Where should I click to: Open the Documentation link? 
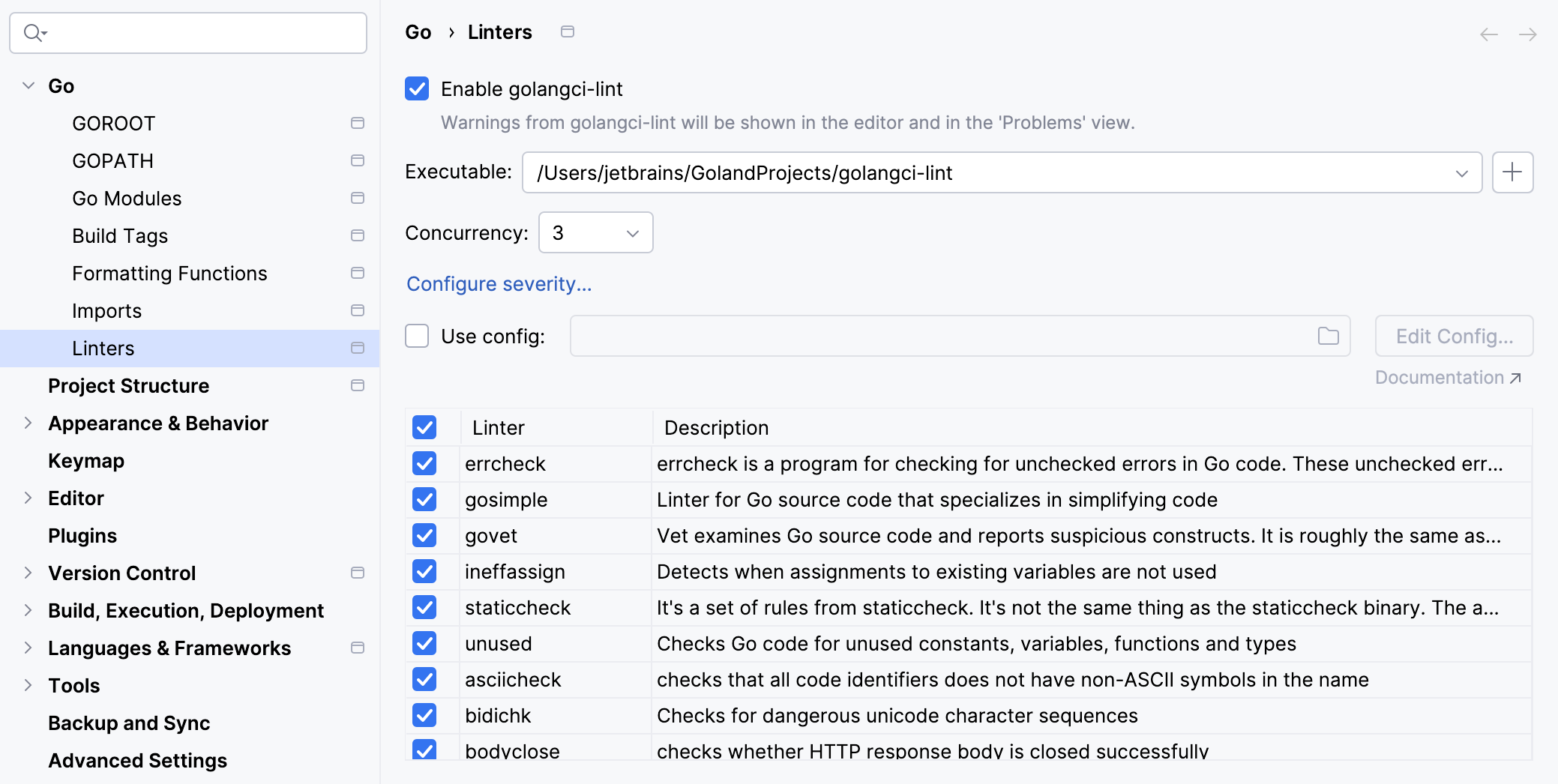tap(1442, 377)
